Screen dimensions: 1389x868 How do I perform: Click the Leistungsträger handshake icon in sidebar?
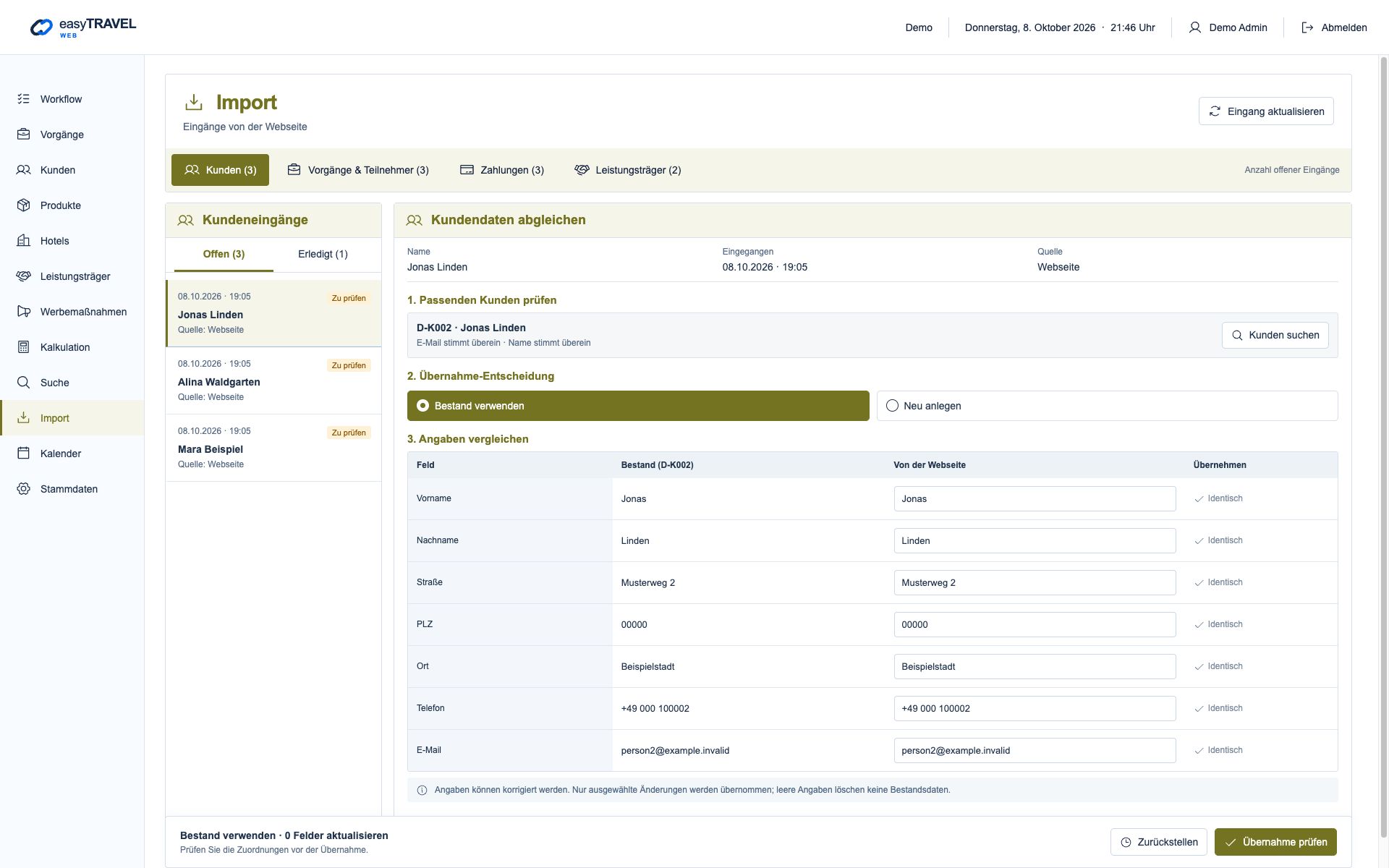(x=24, y=276)
